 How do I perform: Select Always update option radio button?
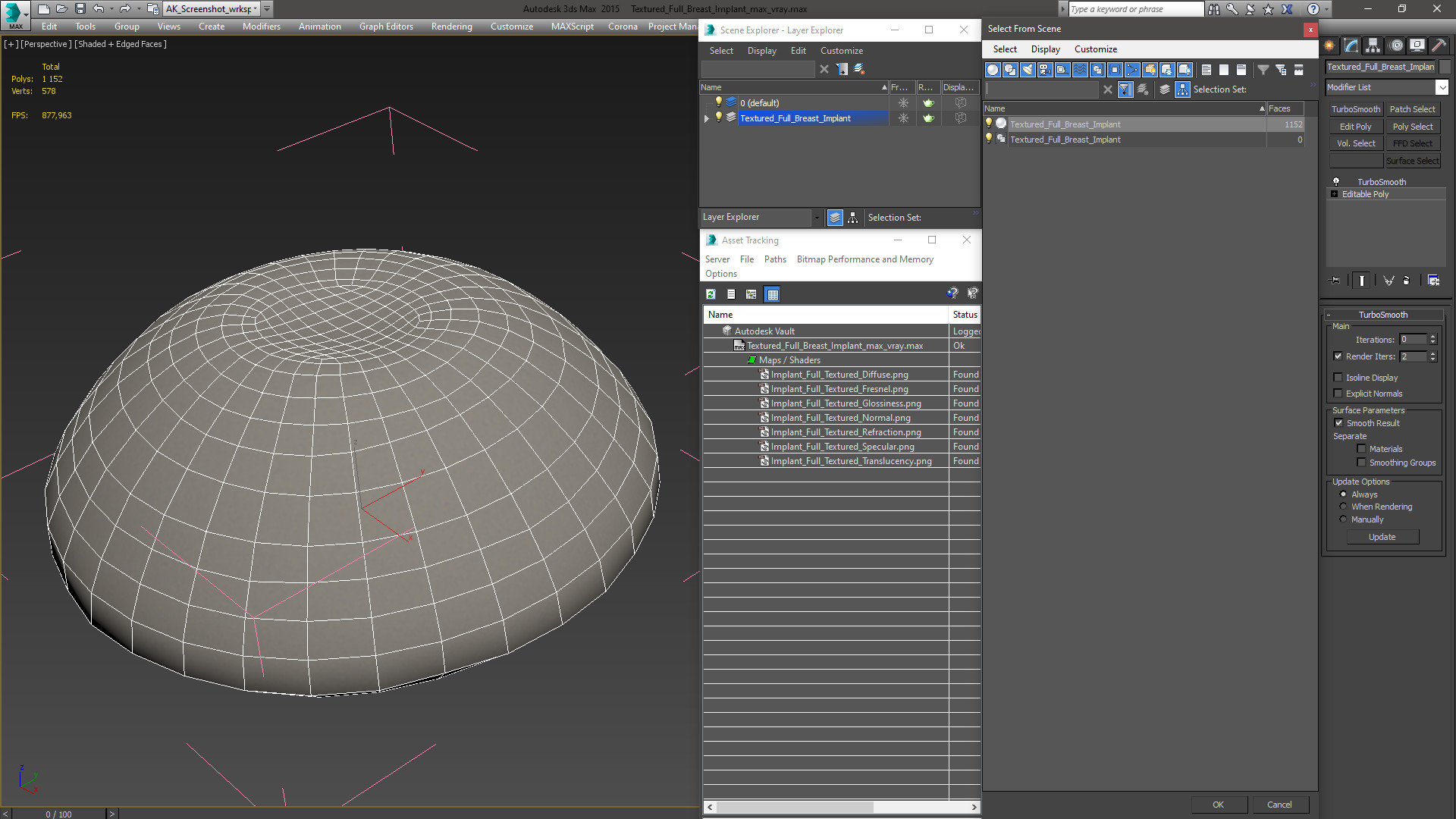pyautogui.click(x=1343, y=494)
